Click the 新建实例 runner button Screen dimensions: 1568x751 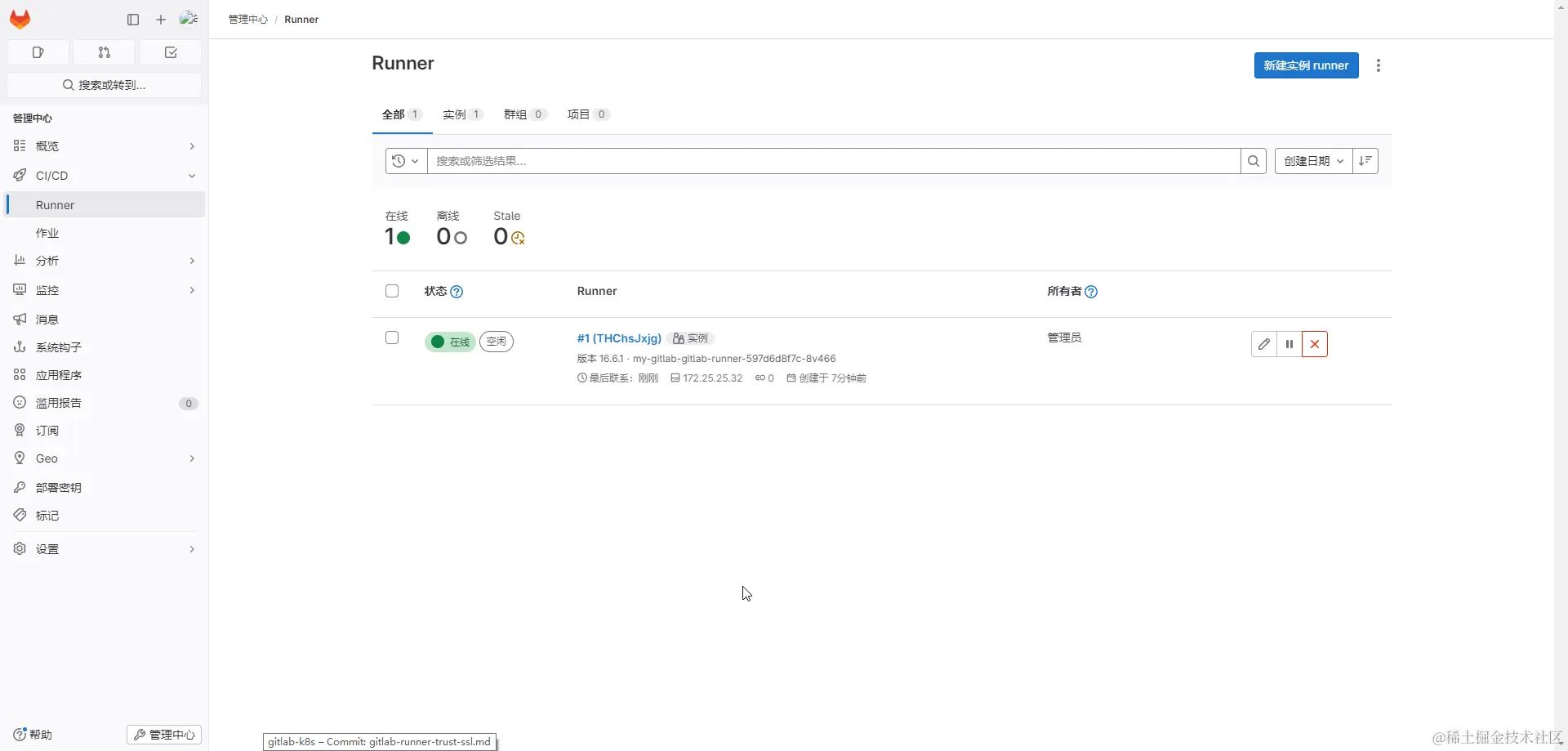(1306, 65)
